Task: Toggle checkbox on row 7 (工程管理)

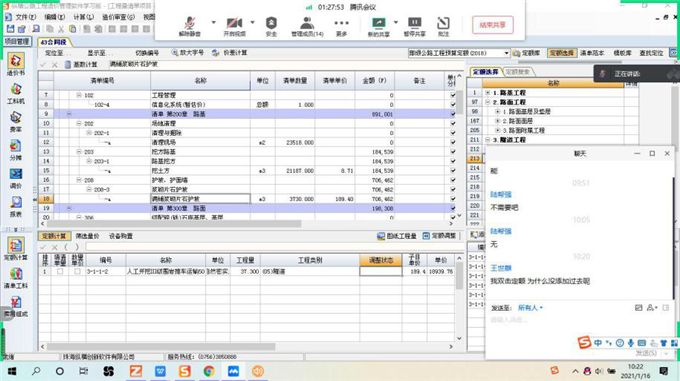Action: [453, 95]
